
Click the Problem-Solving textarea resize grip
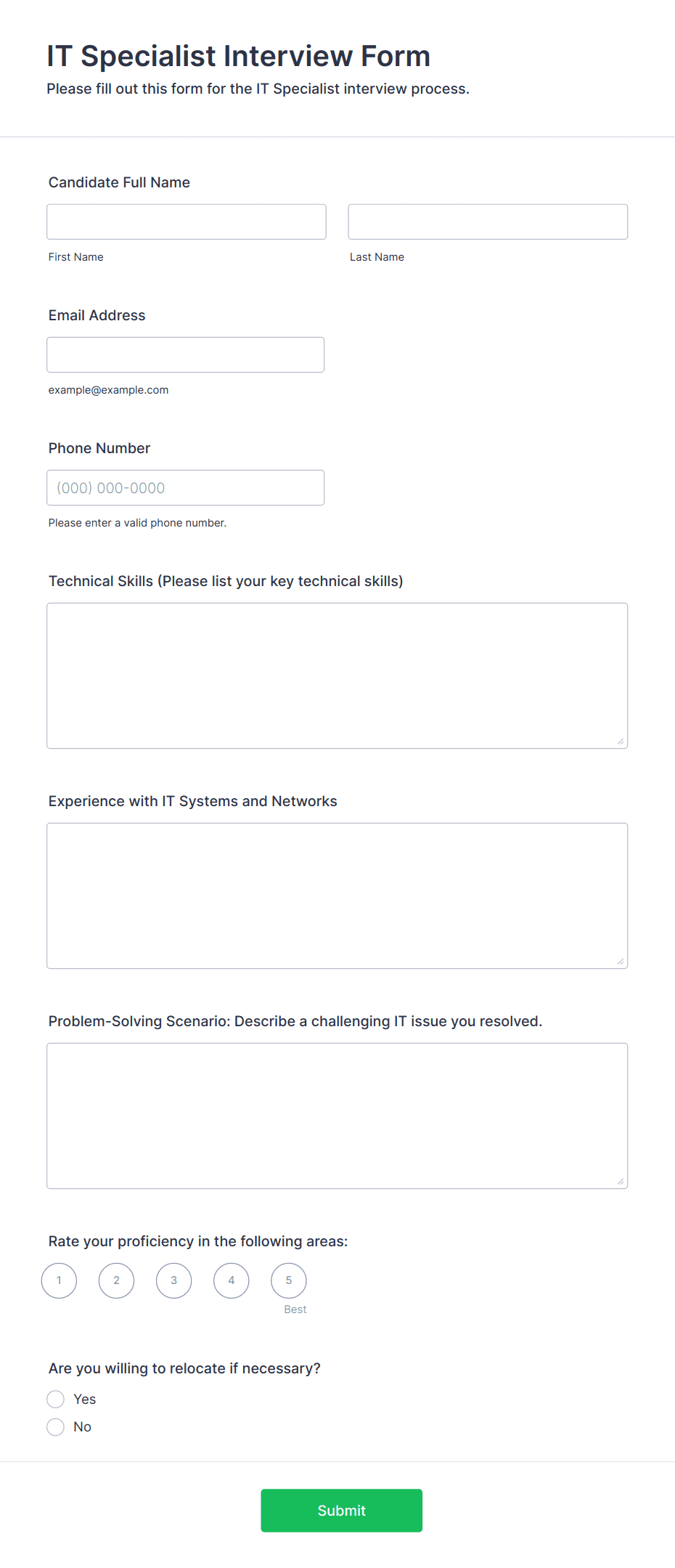click(621, 1182)
